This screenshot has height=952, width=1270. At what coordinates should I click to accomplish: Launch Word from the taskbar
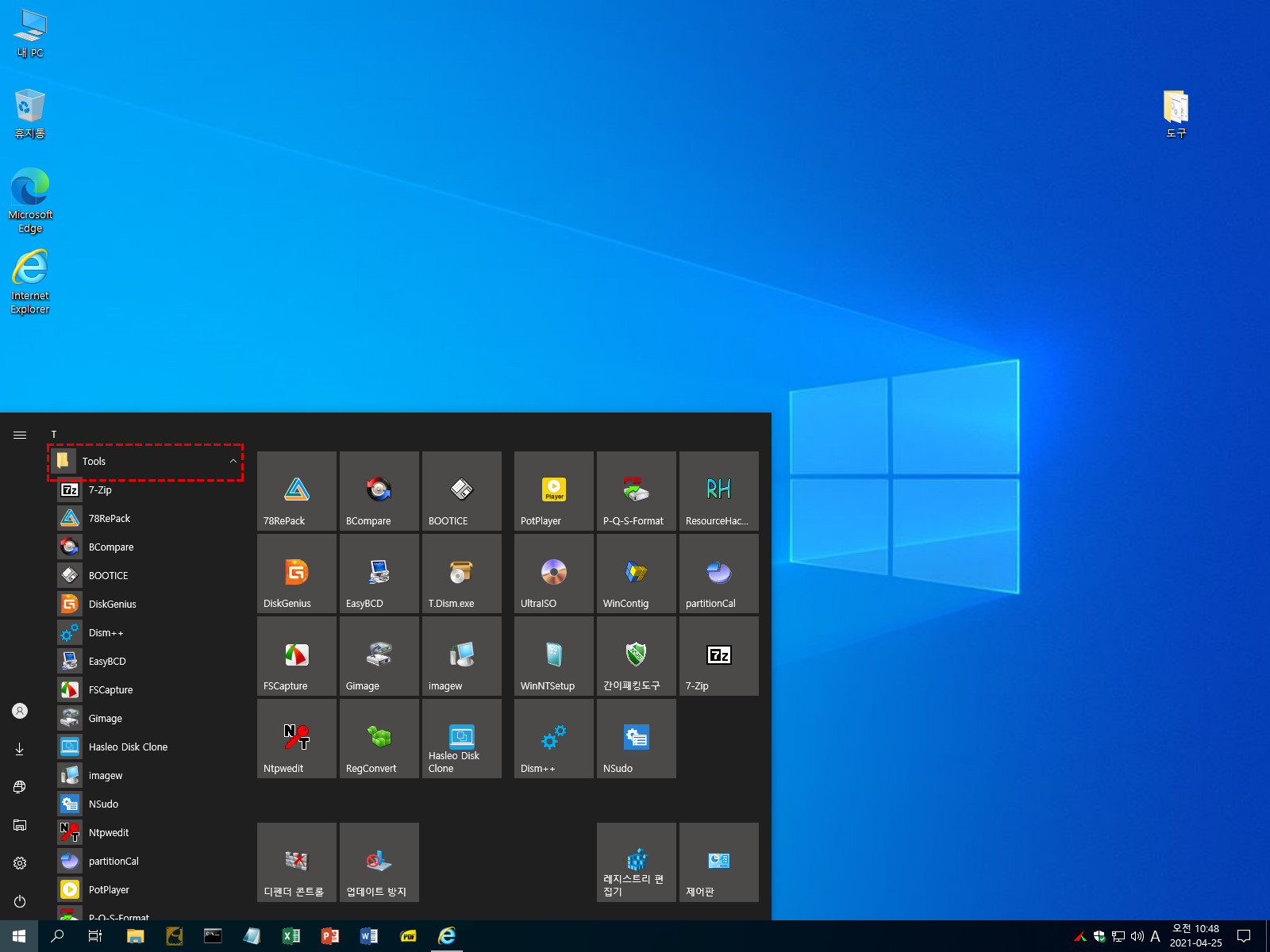click(x=369, y=936)
